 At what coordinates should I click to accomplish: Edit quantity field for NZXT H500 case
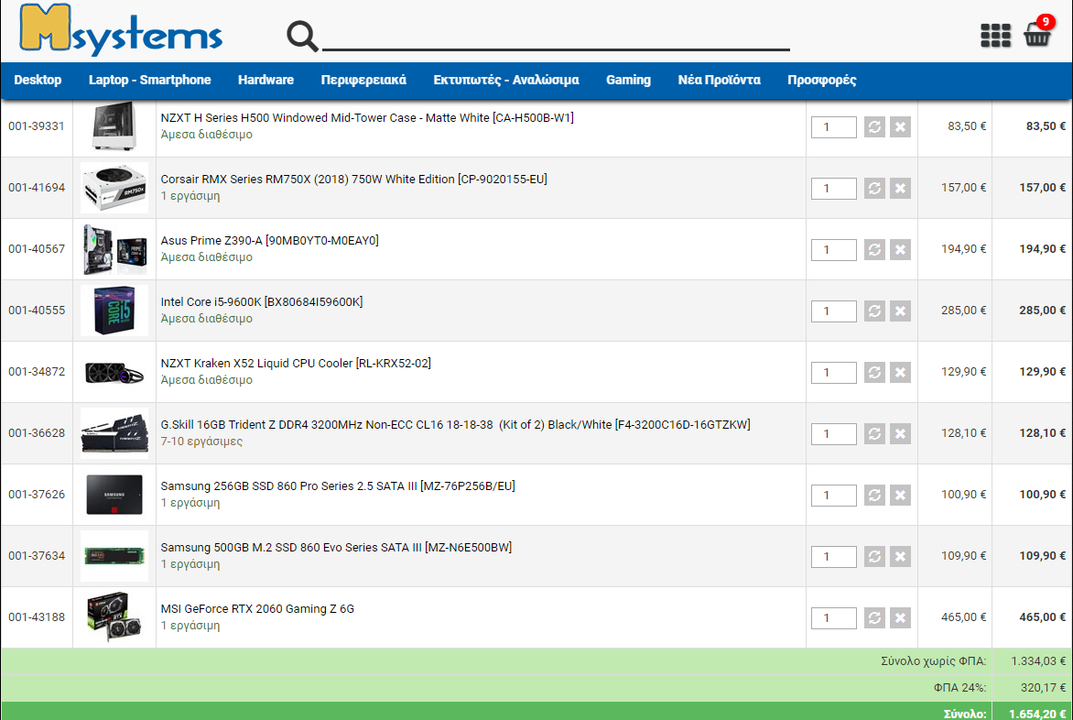[x=833, y=127]
